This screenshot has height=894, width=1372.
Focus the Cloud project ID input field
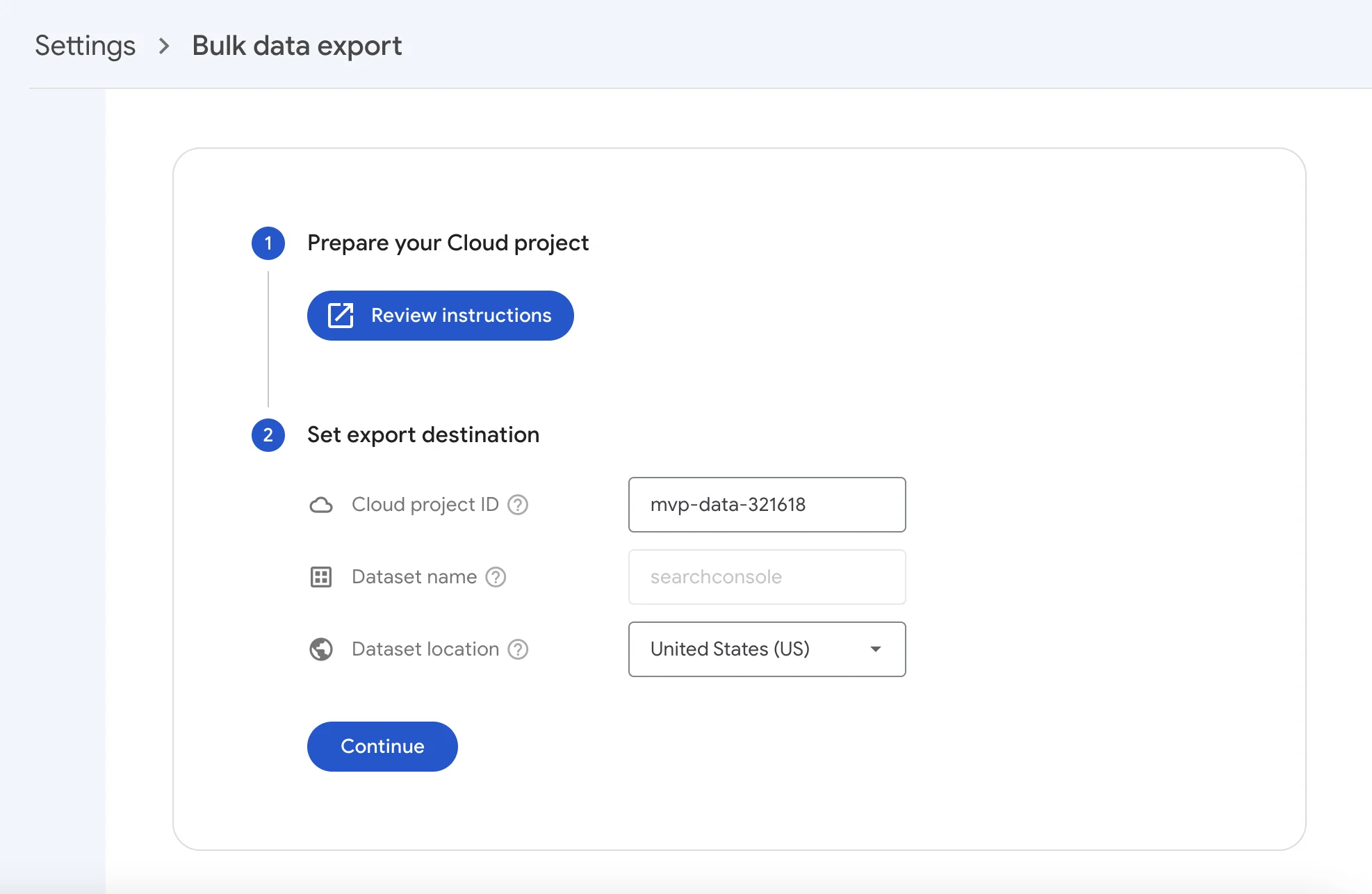767,505
